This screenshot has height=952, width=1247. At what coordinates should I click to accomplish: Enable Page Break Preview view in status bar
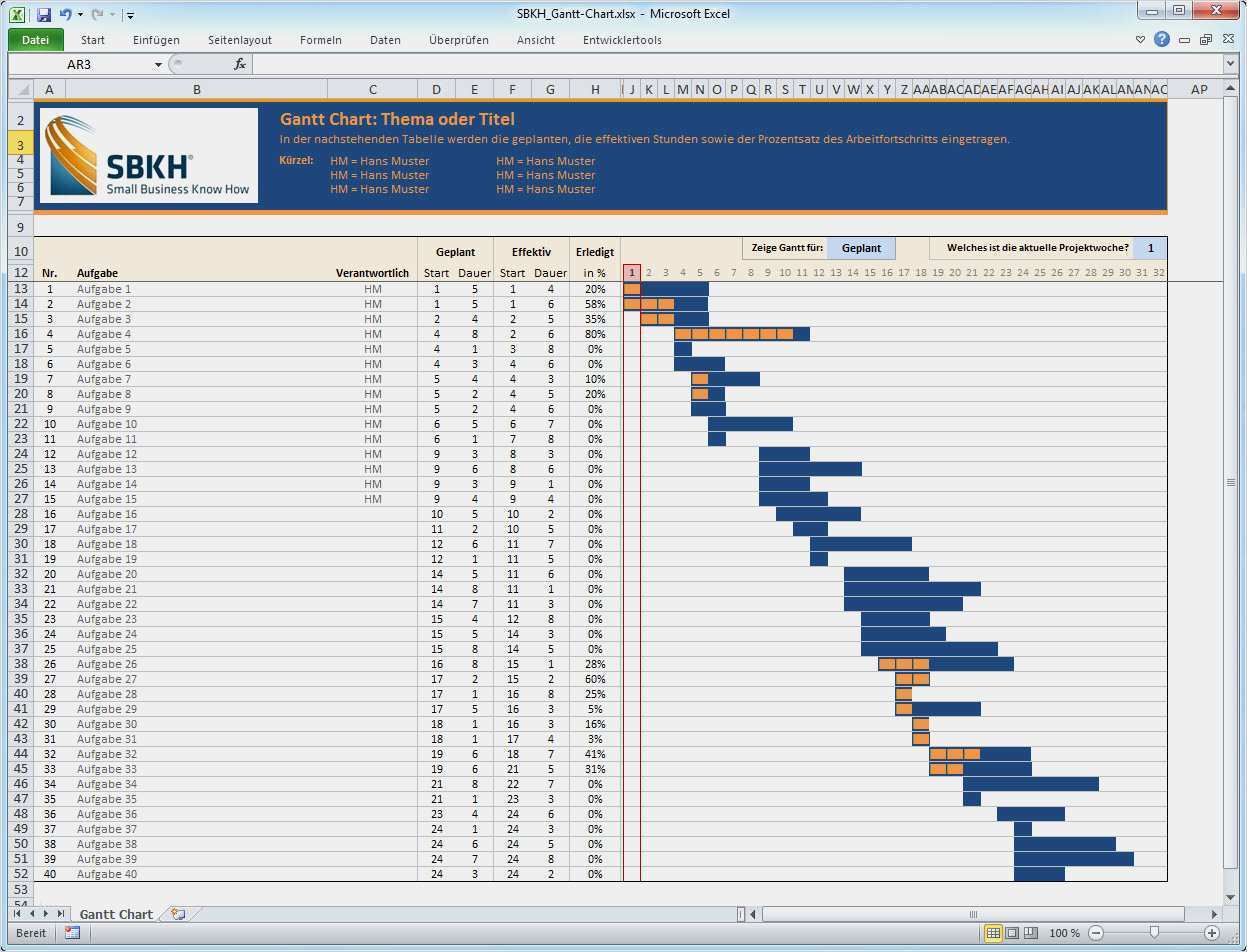(1031, 933)
